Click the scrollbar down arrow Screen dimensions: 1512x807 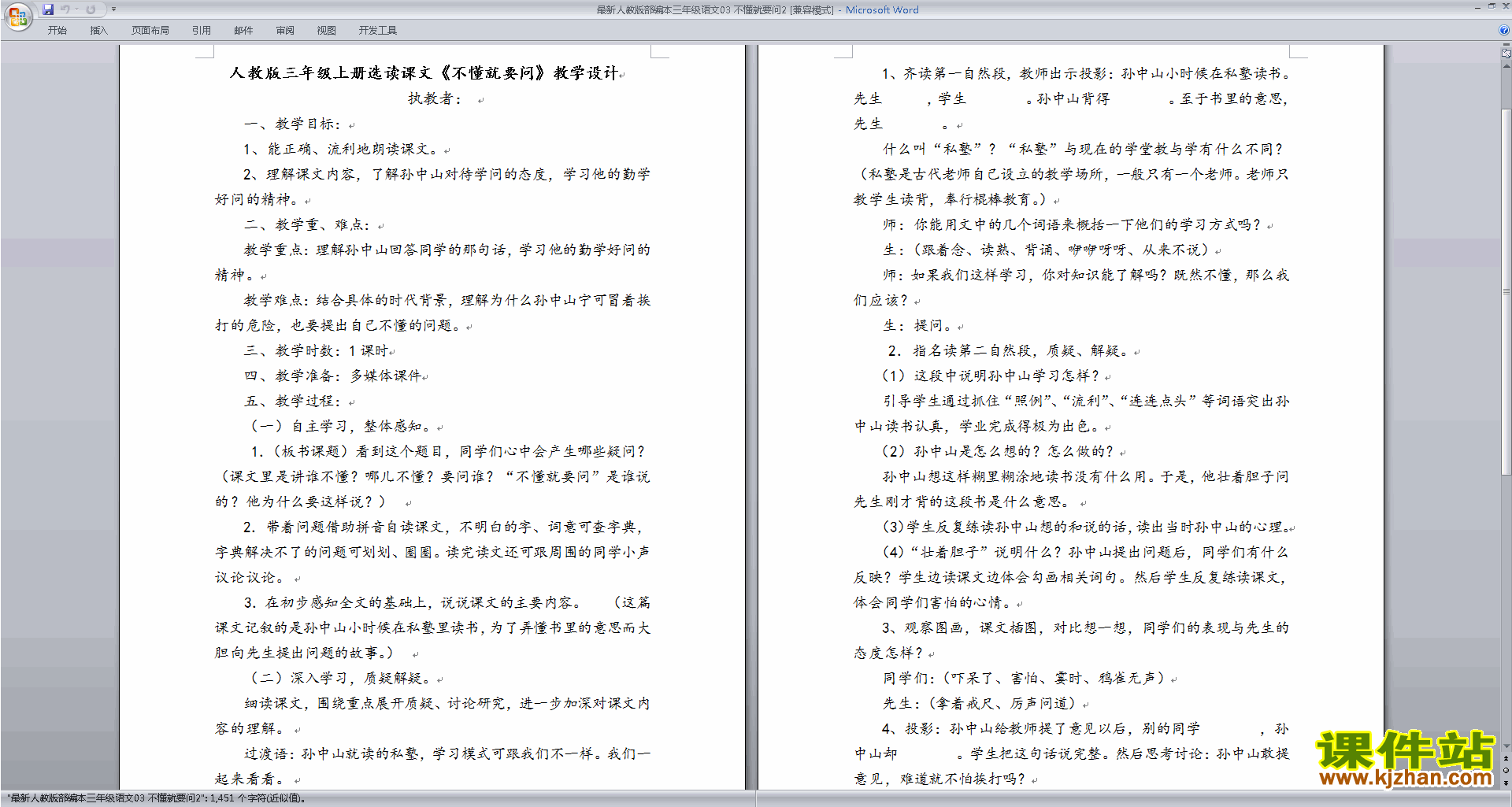click(1506, 746)
